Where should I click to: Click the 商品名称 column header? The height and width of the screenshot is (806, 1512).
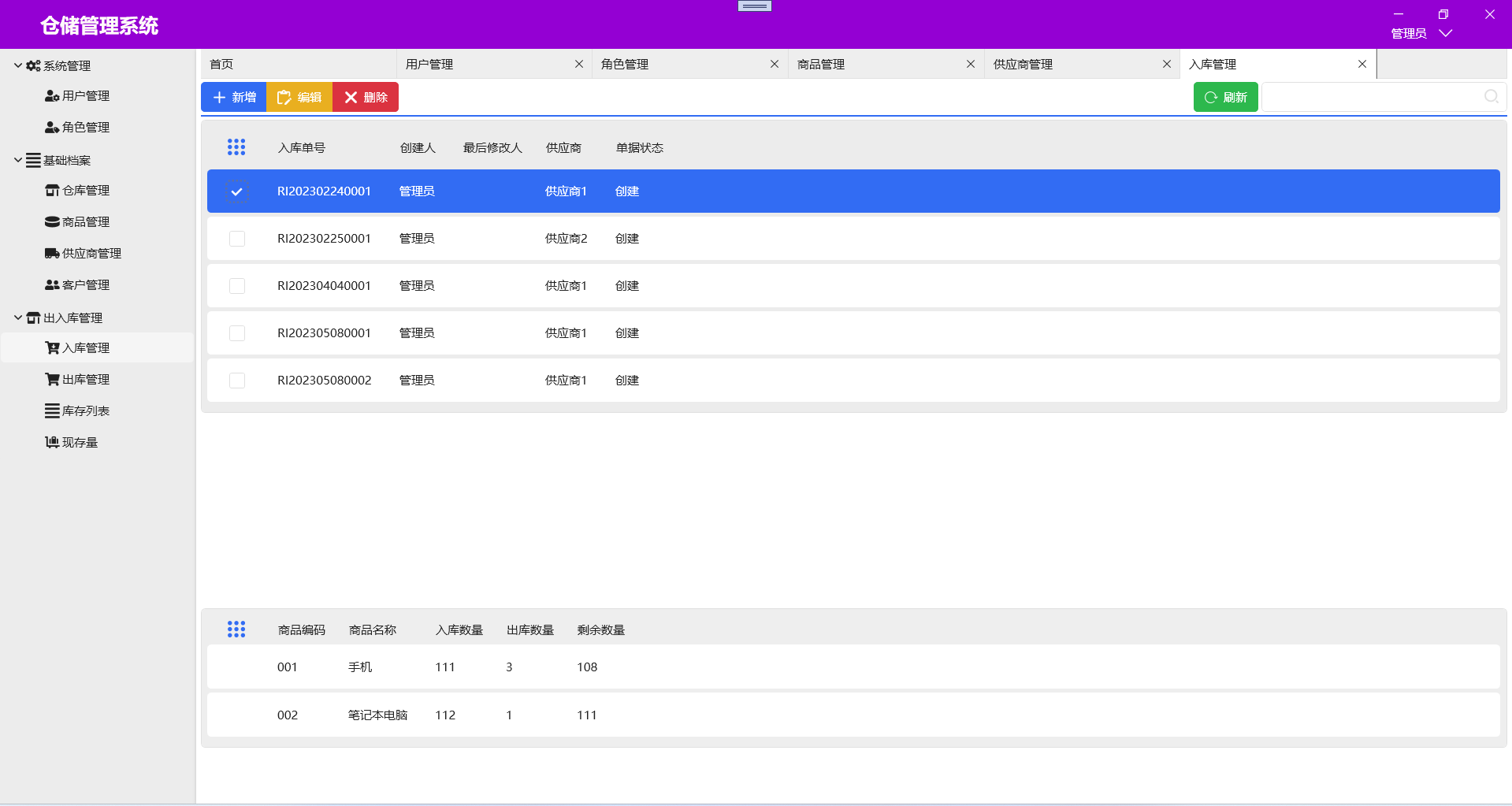coord(373,630)
